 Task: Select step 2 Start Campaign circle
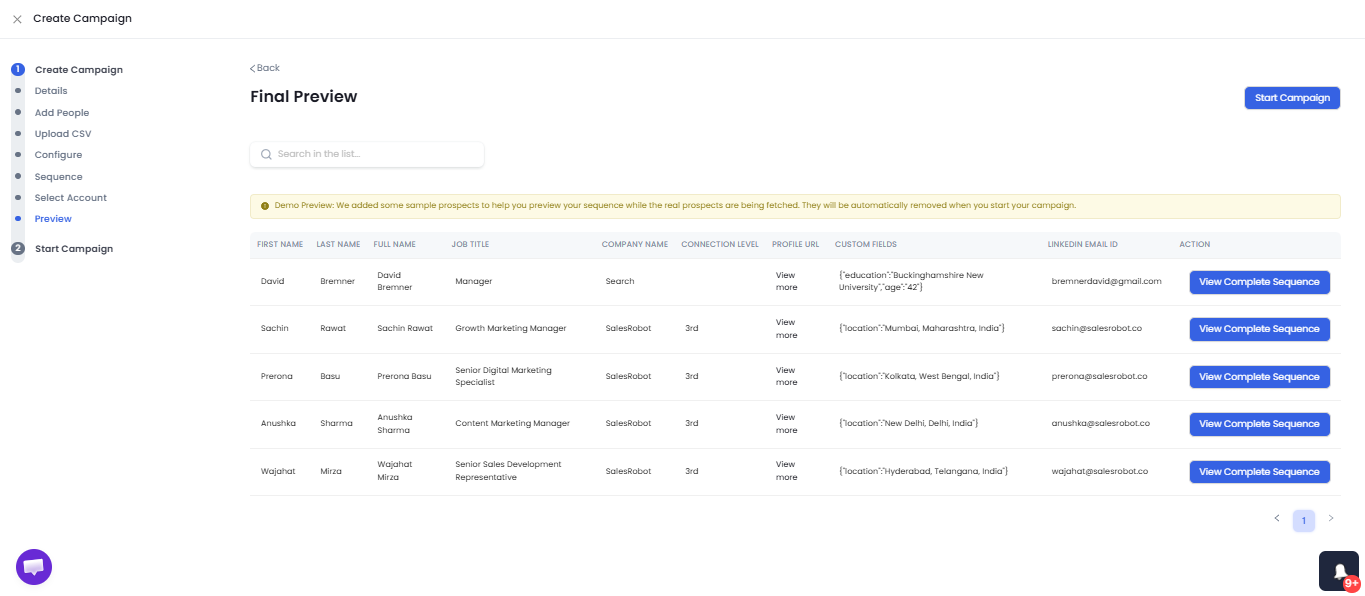tap(18, 249)
